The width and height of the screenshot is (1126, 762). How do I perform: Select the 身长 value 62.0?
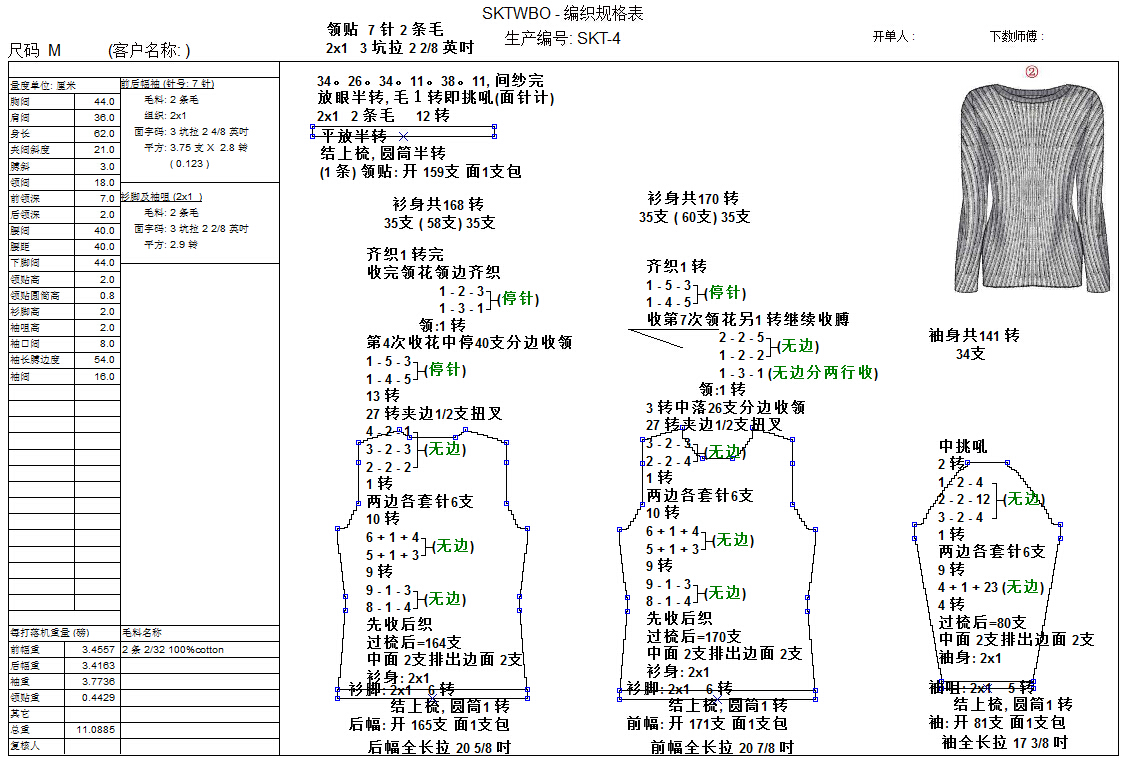pyautogui.click(x=104, y=134)
